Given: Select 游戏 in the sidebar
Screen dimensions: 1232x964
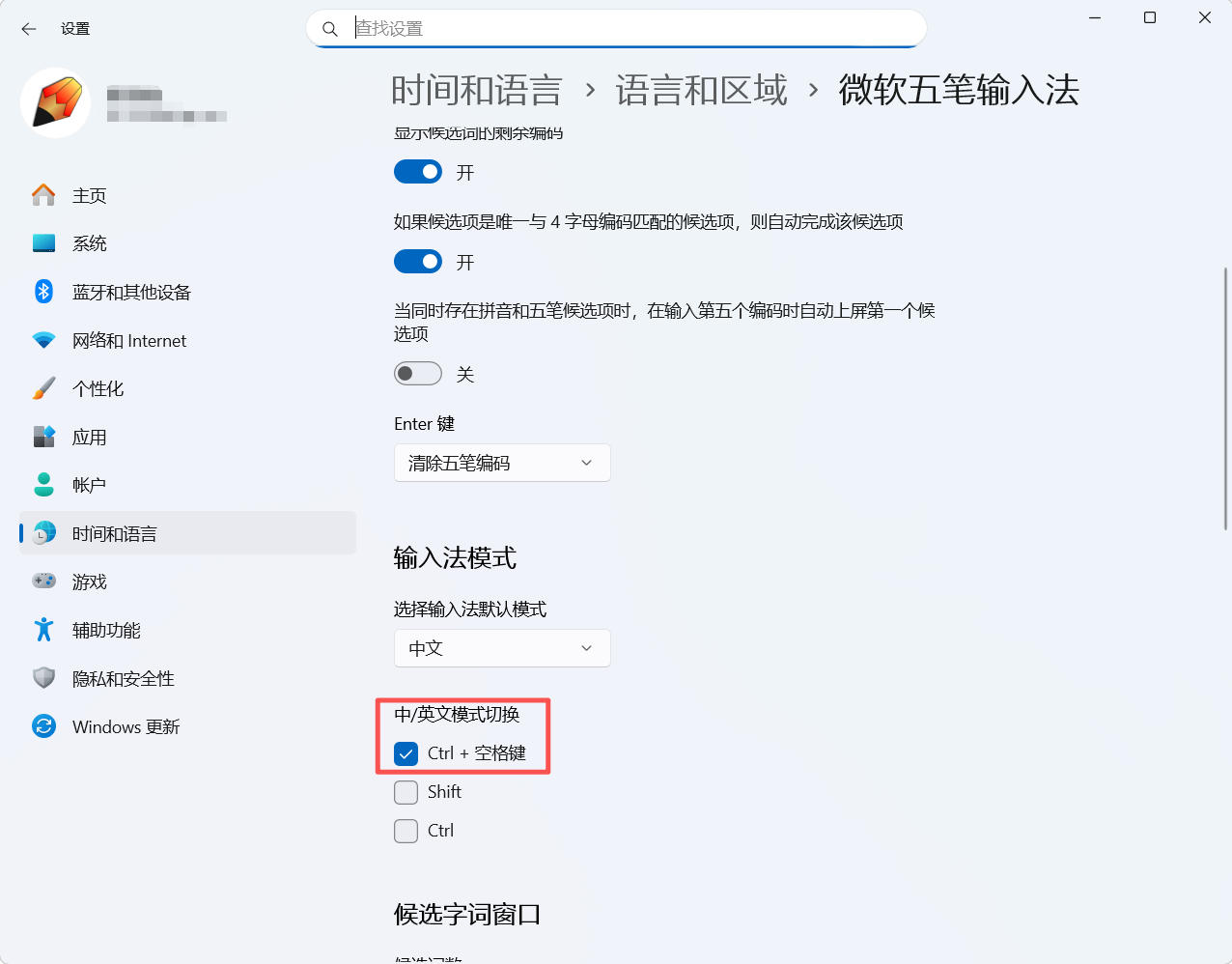Looking at the screenshot, I should pyautogui.click(x=90, y=581).
